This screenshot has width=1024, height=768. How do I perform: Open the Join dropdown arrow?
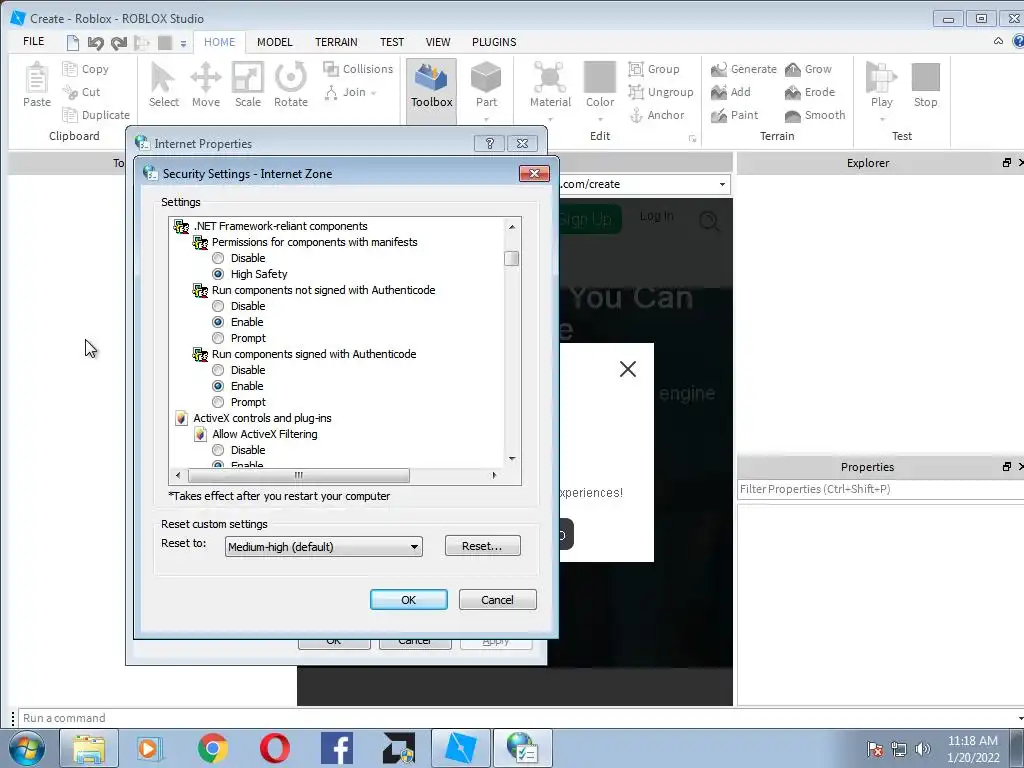click(374, 93)
